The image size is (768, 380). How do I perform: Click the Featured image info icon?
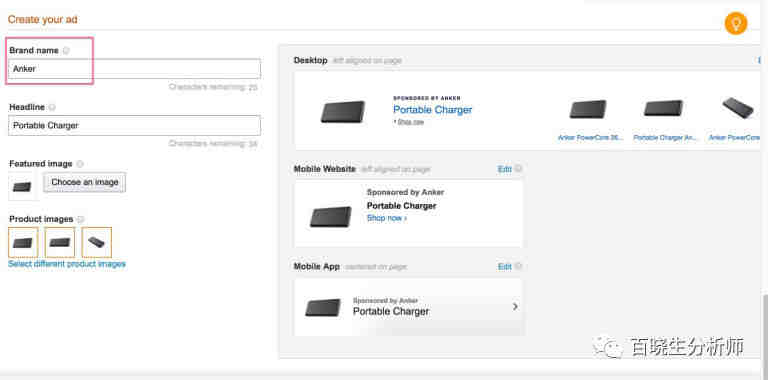tap(80, 164)
